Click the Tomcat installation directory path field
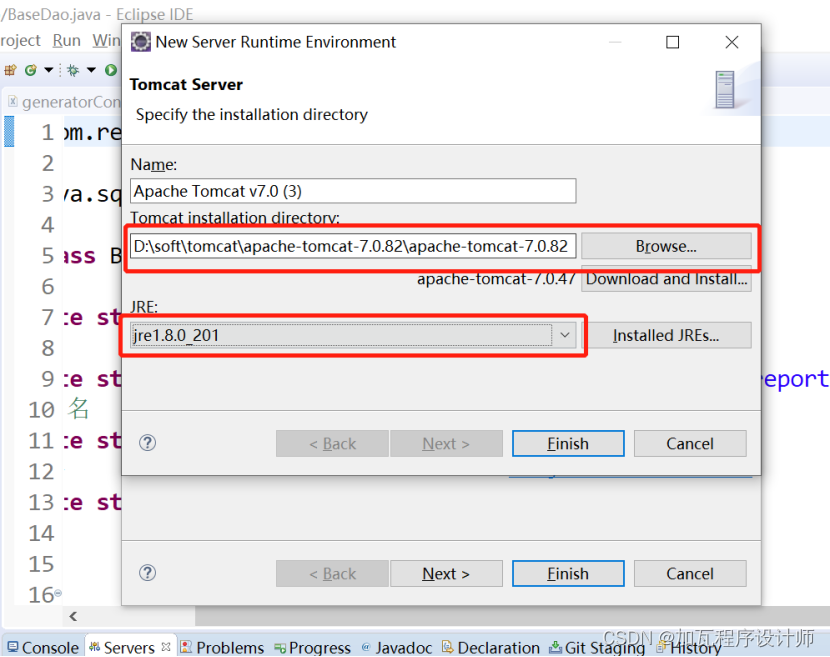The height and width of the screenshot is (657, 830). coord(353,246)
